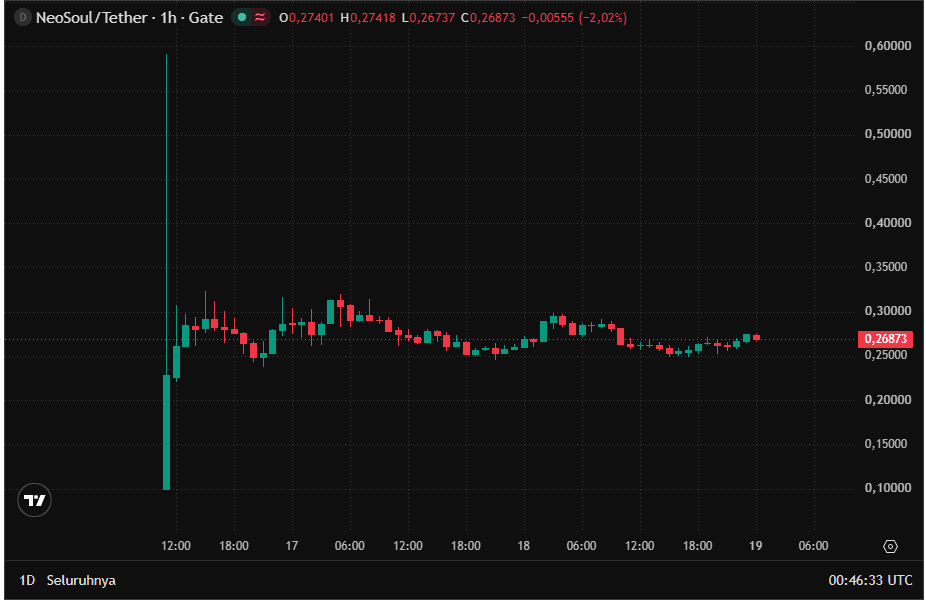Select the Seluruhnya time range
The width and height of the screenshot is (926, 604).
coord(81,580)
